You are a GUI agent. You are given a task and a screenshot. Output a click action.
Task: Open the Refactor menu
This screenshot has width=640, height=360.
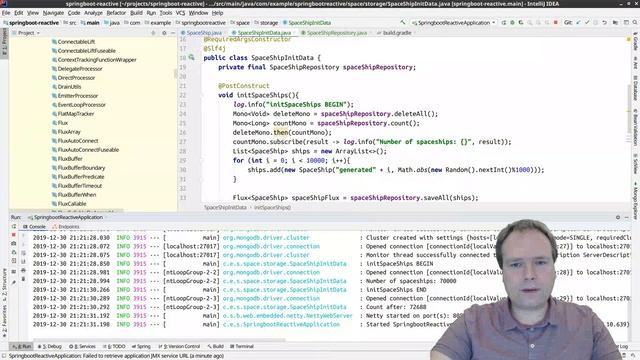click(x=116, y=13)
